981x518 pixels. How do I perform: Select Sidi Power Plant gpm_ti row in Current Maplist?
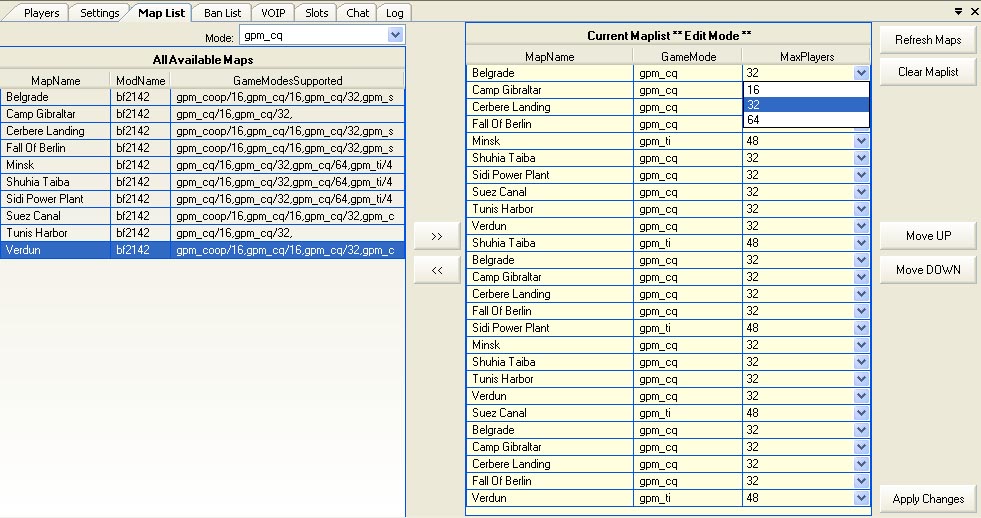point(668,328)
